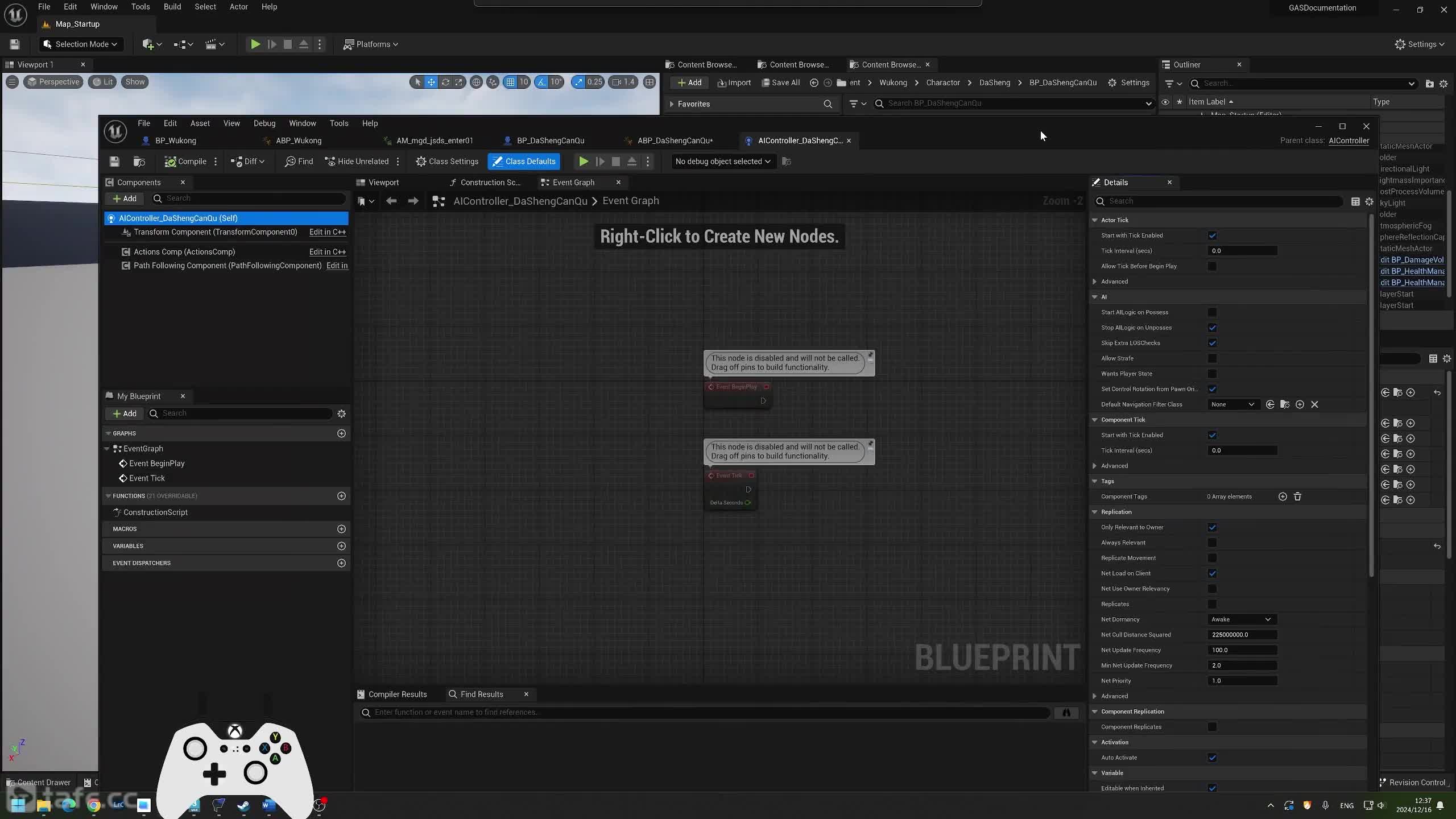Screen dimensions: 1456x819
Task: Click the Class Defaults button
Action: [x=524, y=162]
